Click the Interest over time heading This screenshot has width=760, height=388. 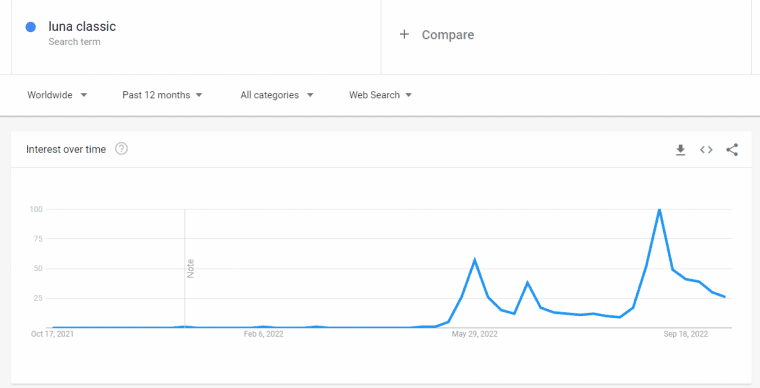pos(66,149)
